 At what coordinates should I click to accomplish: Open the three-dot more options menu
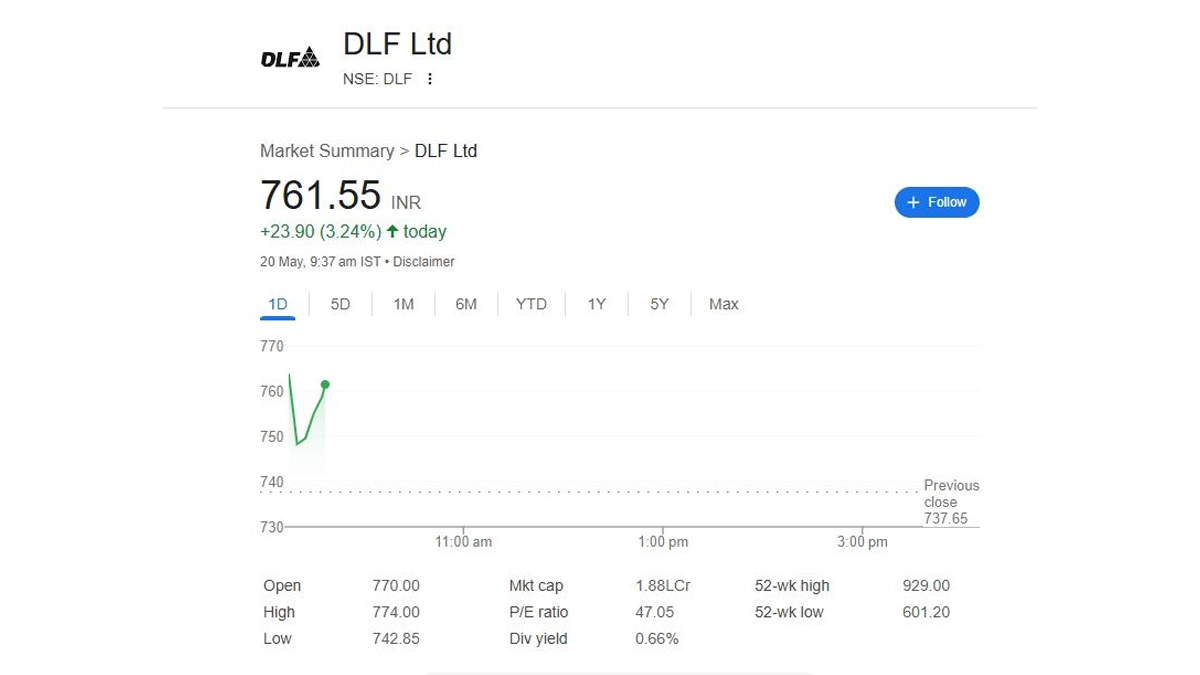(x=430, y=79)
